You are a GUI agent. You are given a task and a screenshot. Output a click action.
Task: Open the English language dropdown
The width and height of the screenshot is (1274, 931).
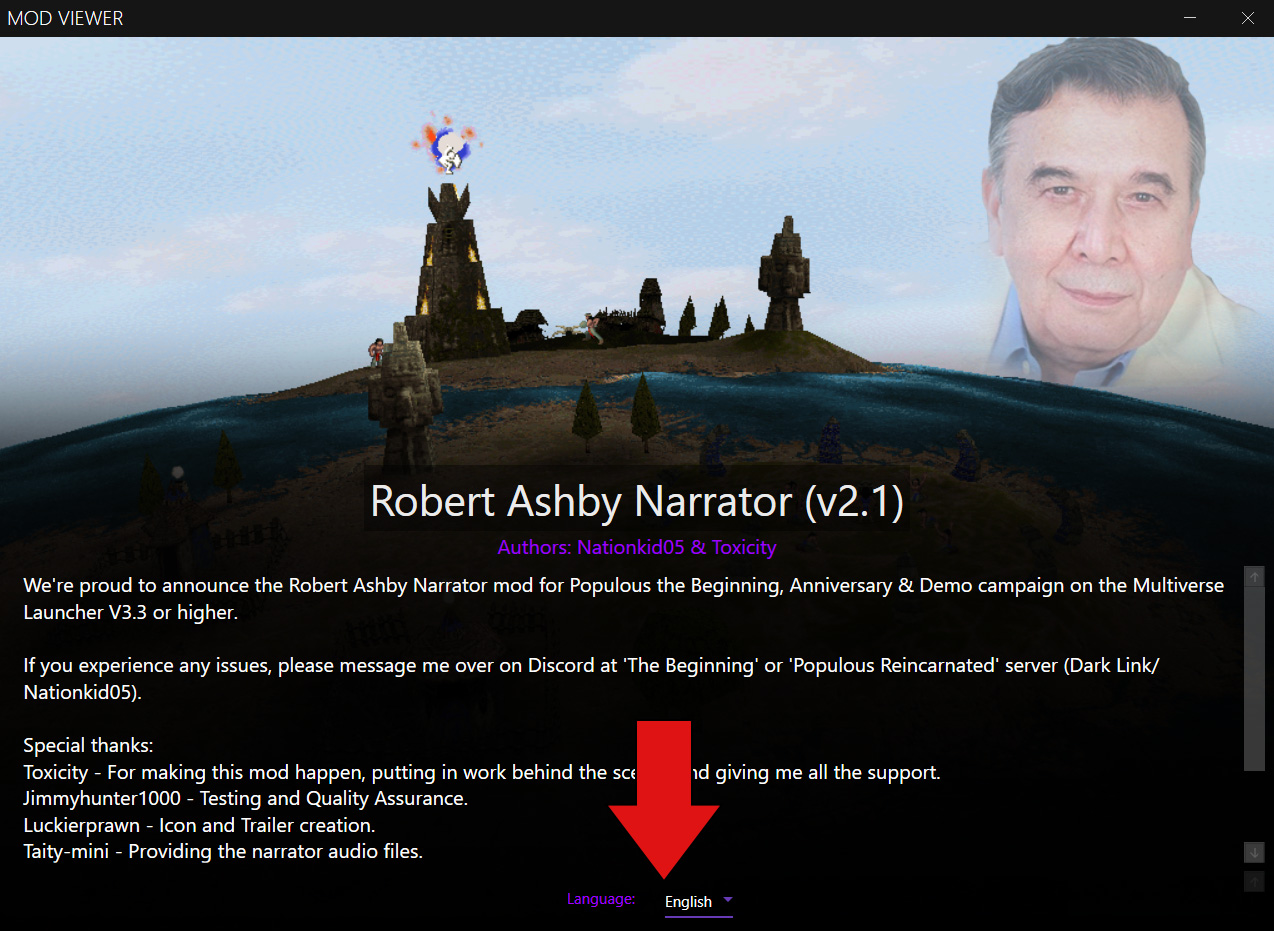[x=698, y=902]
